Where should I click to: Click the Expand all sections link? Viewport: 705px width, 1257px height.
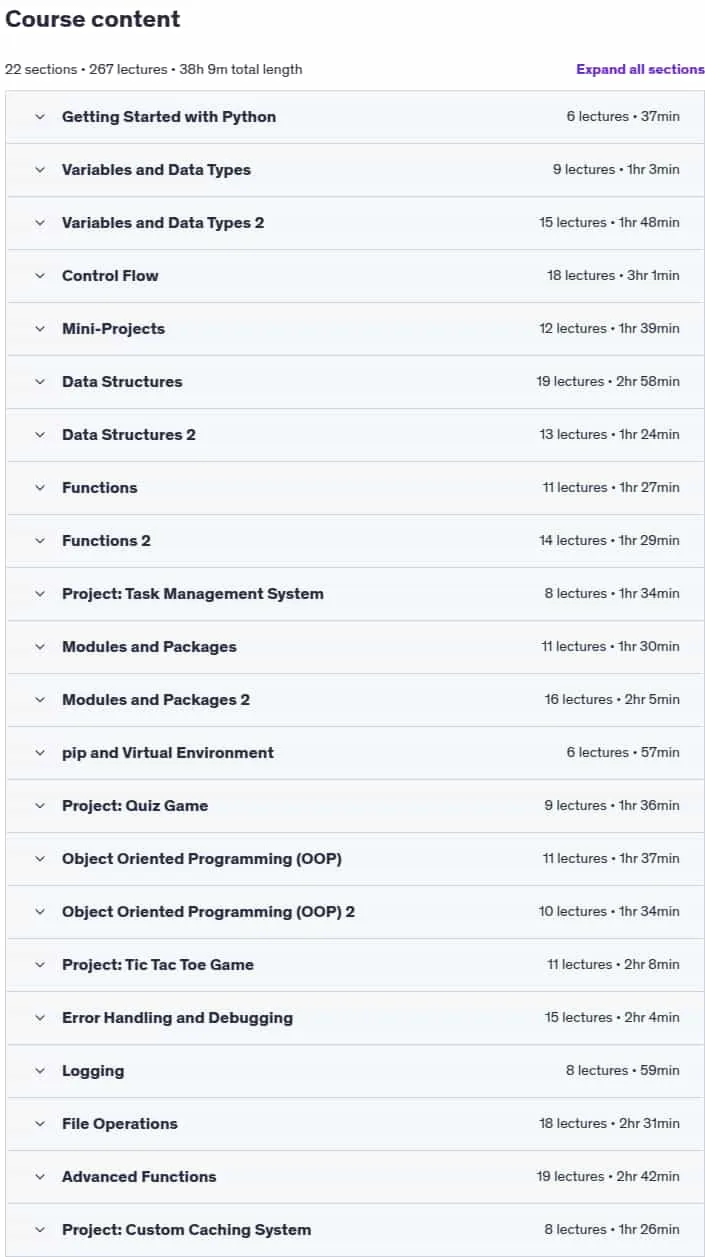(x=640, y=69)
